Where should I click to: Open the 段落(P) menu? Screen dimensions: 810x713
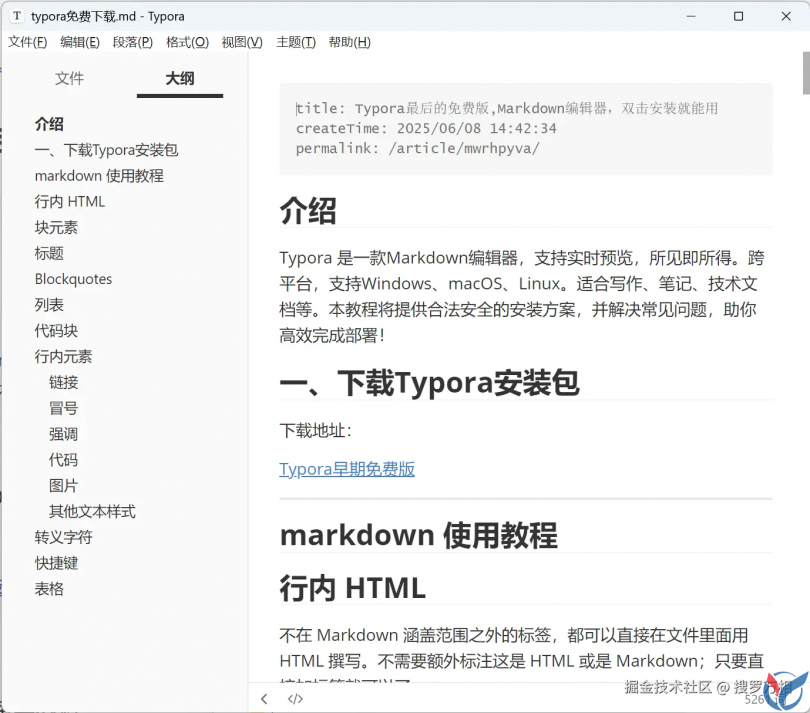(133, 42)
